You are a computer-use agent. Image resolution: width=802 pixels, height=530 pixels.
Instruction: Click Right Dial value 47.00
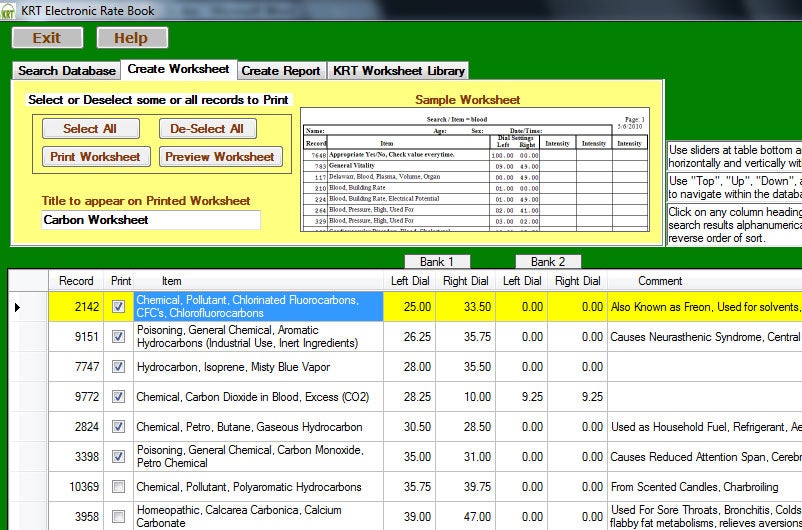(465, 516)
